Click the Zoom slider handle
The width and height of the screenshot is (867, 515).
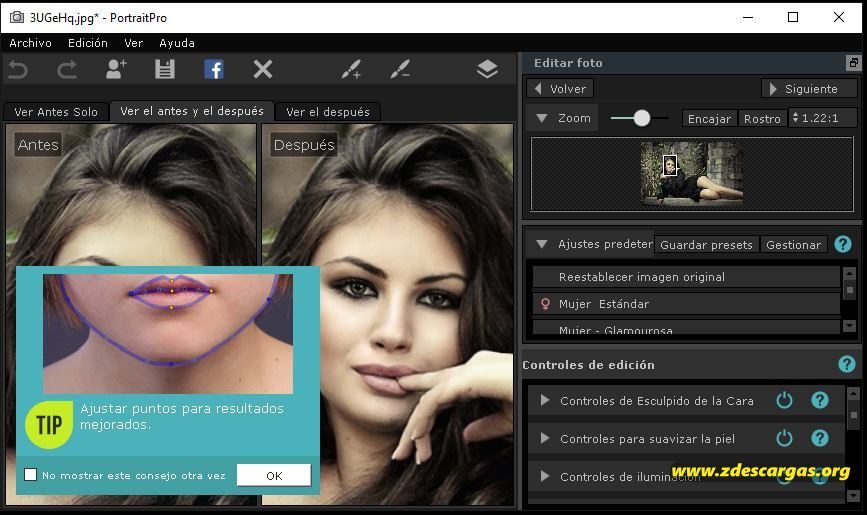point(641,118)
